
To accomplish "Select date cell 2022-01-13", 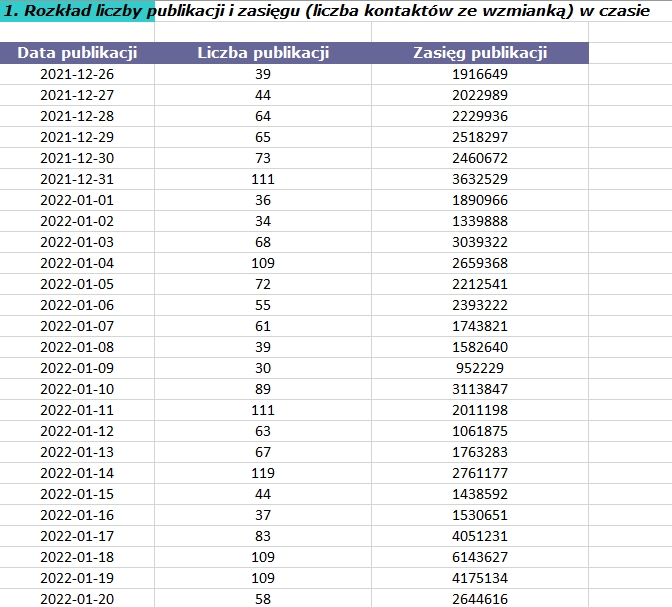I will pyautogui.click(x=77, y=452).
